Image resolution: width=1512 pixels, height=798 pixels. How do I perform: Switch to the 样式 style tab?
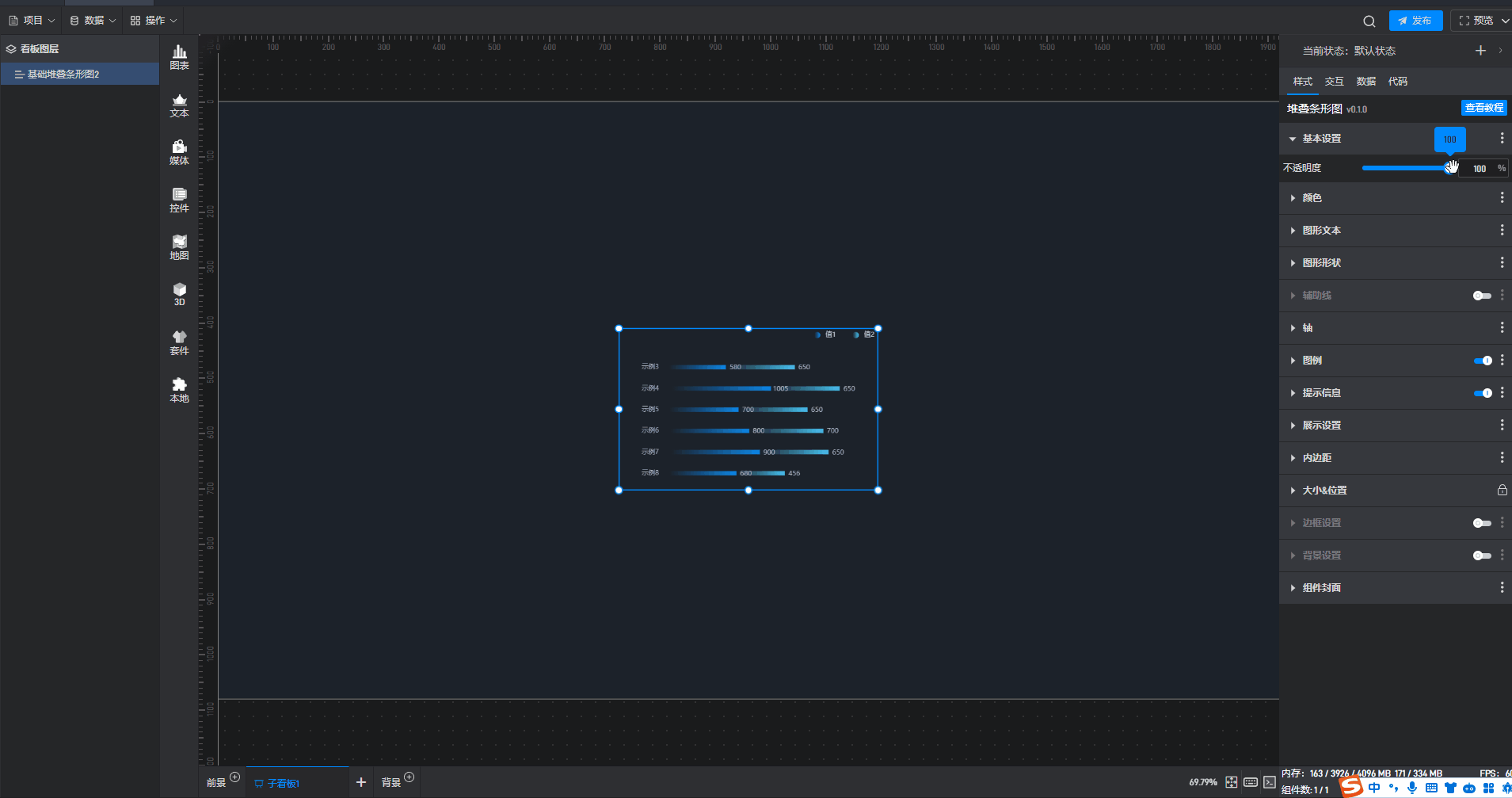coord(1302,82)
